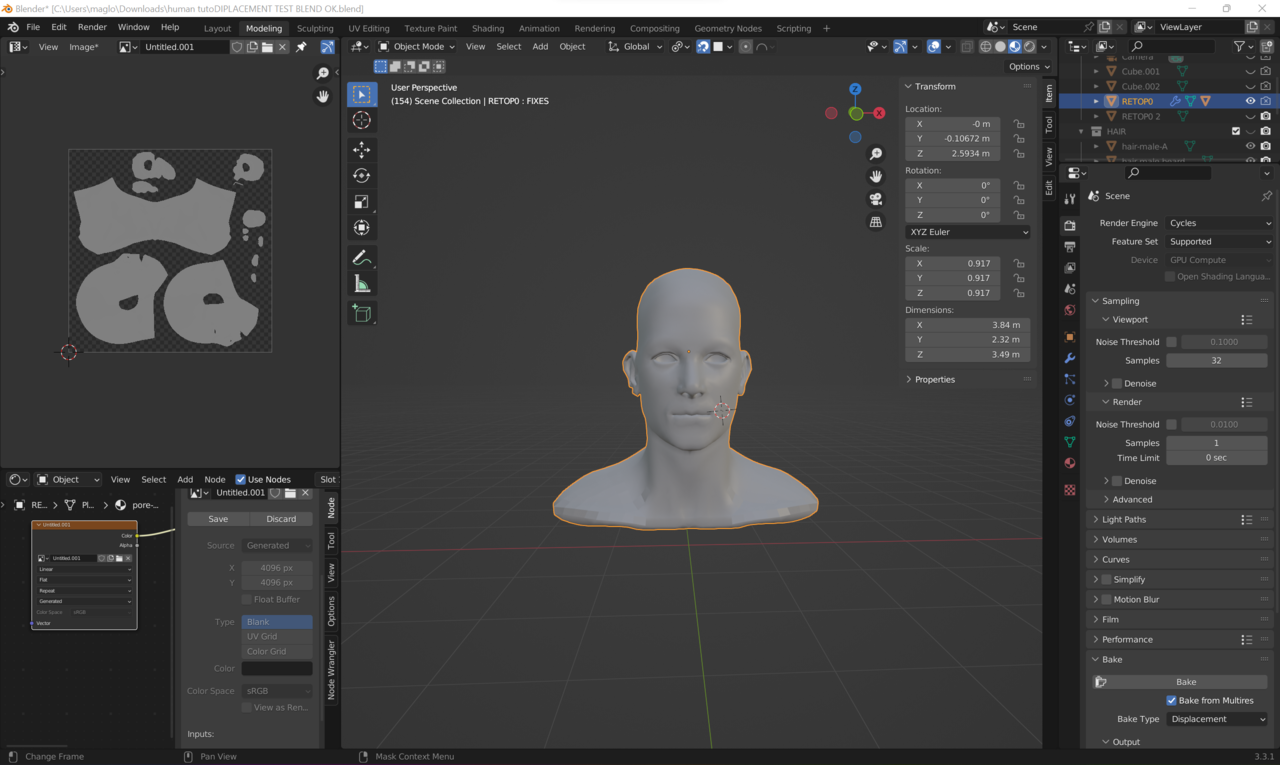Switch to orthographic view grid icon
The image size is (1280, 765).
click(x=876, y=222)
